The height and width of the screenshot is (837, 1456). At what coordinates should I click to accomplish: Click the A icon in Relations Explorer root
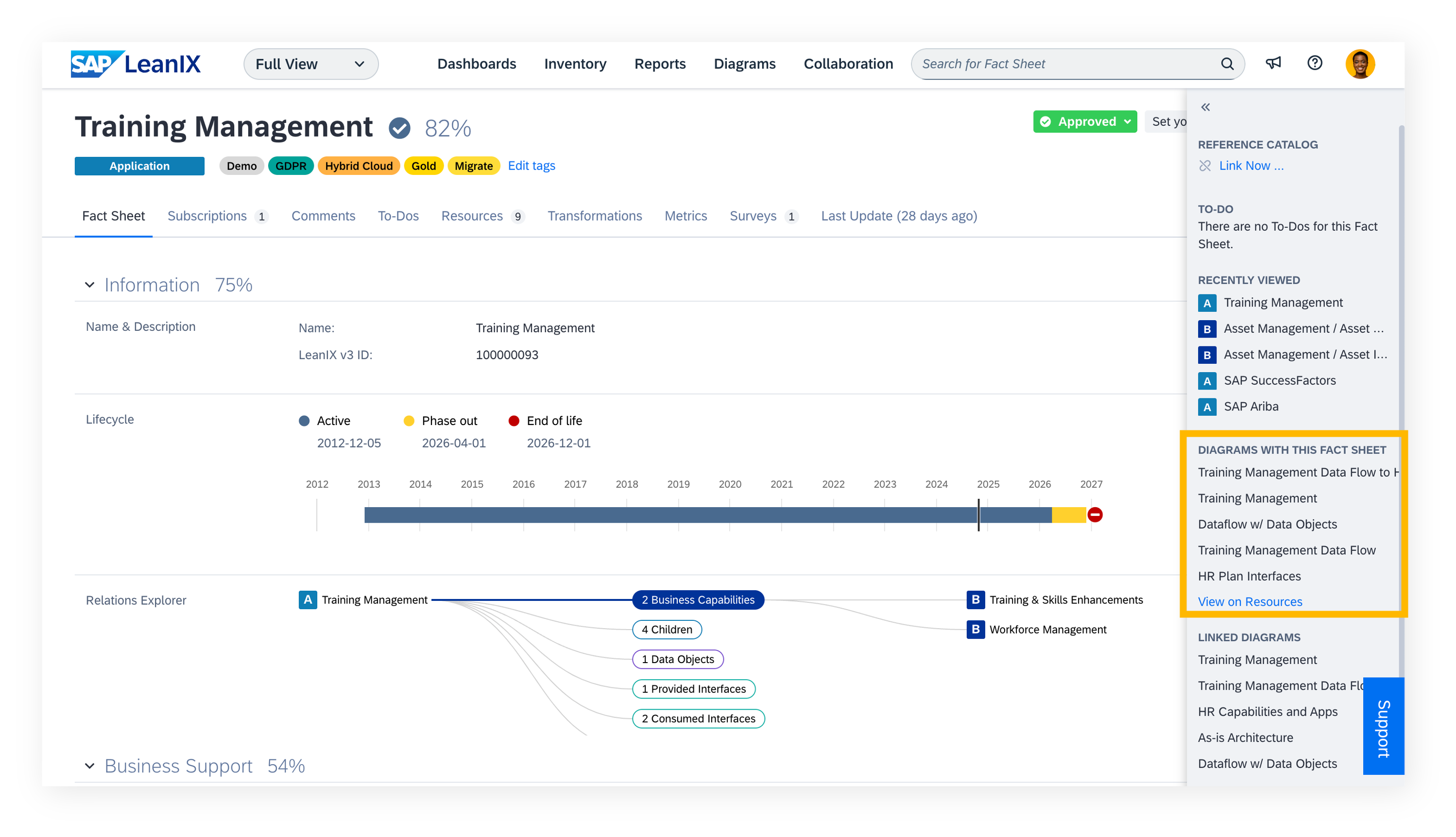pyautogui.click(x=308, y=599)
